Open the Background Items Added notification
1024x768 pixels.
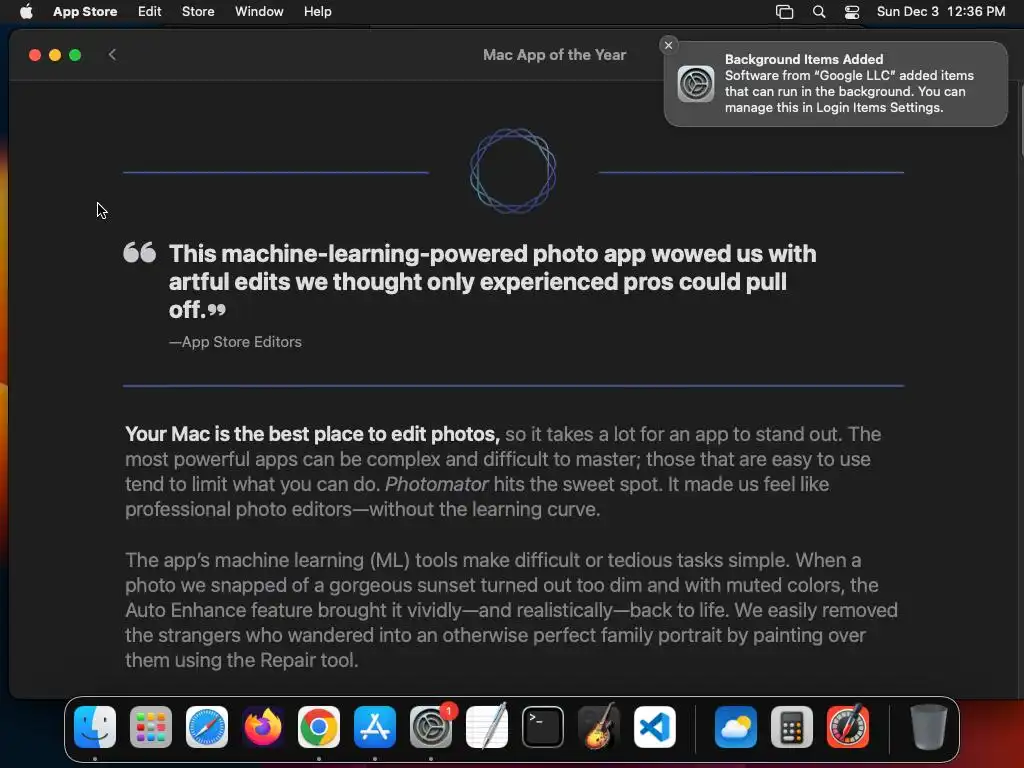(835, 84)
